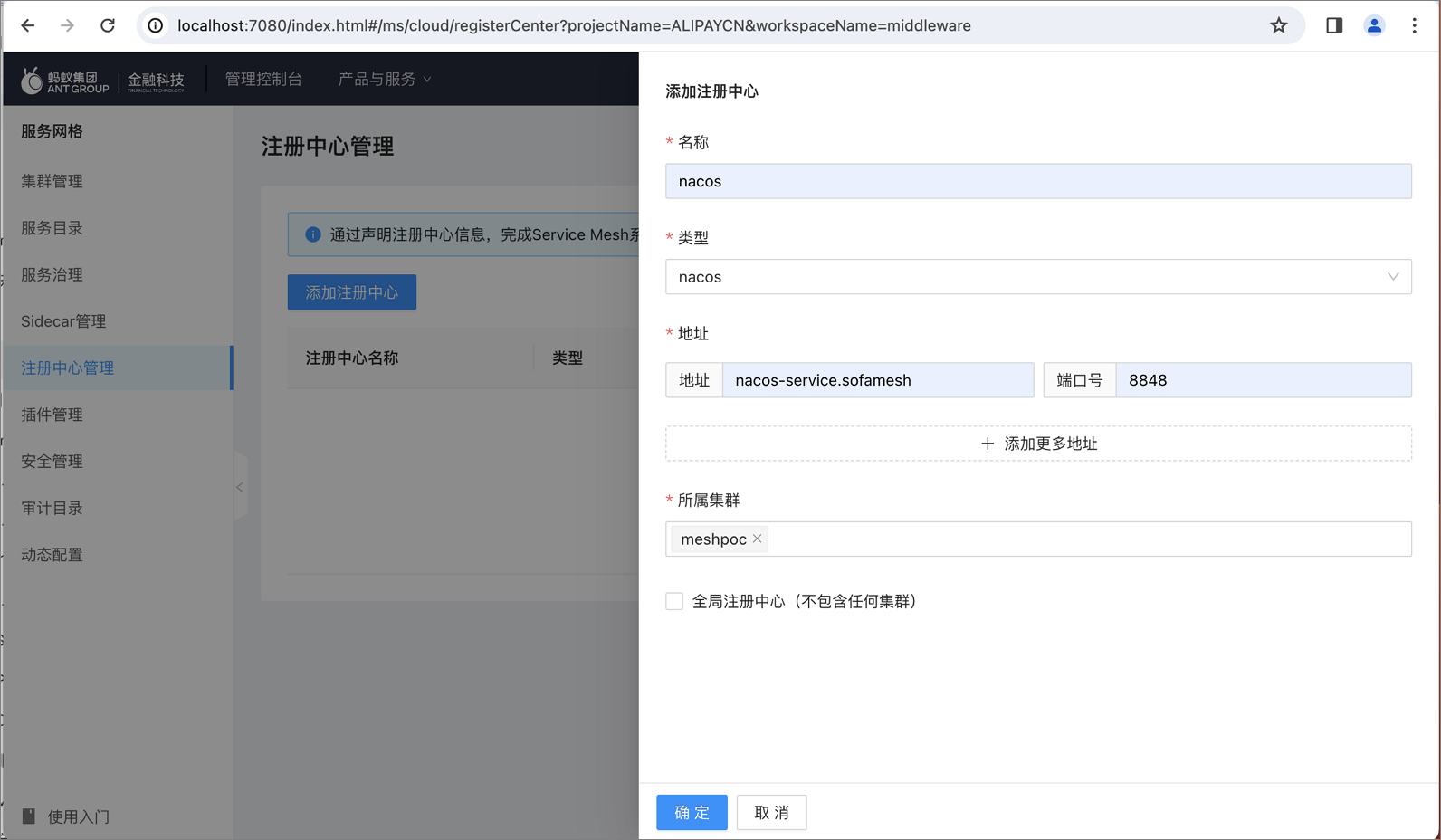Collapse the sidebar with the arrow handle
This screenshot has width=1441, height=840.
(240, 487)
